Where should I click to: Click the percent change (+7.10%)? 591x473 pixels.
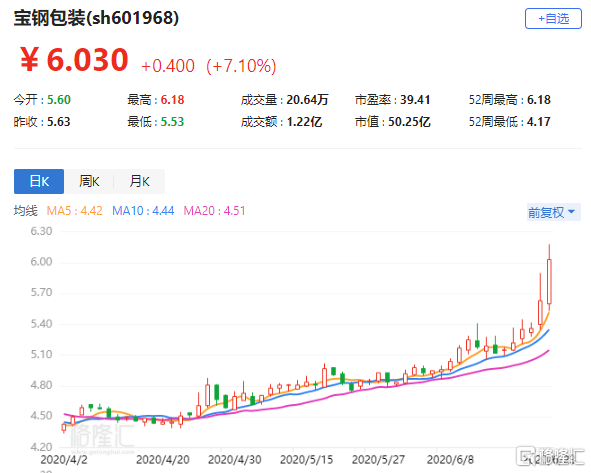tap(241, 66)
